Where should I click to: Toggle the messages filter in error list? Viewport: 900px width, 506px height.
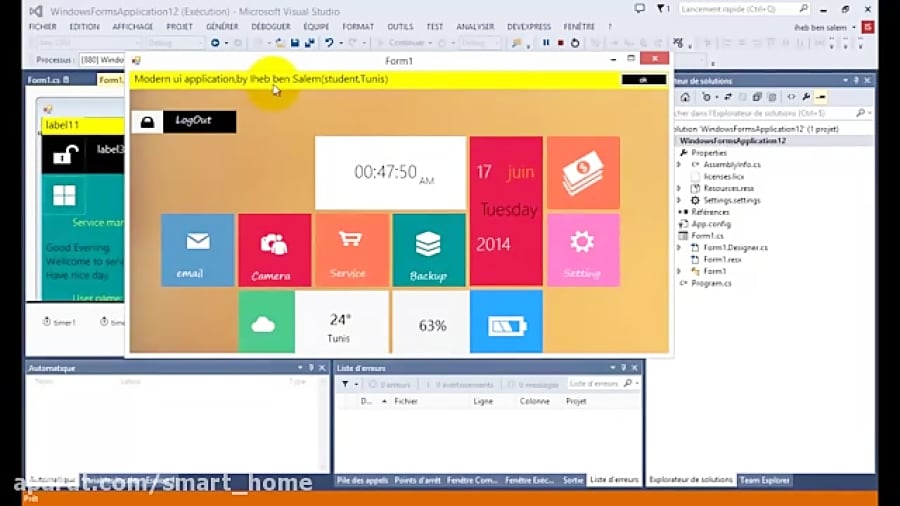(x=533, y=384)
